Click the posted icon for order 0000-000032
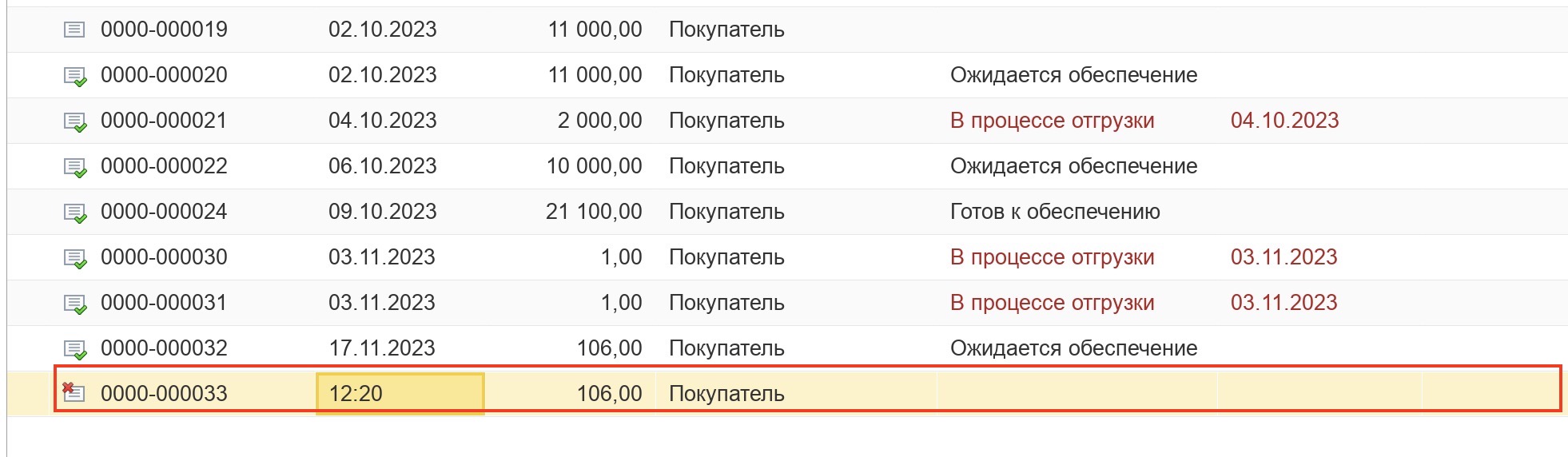Viewport: 1568px width, 457px height. 75,350
